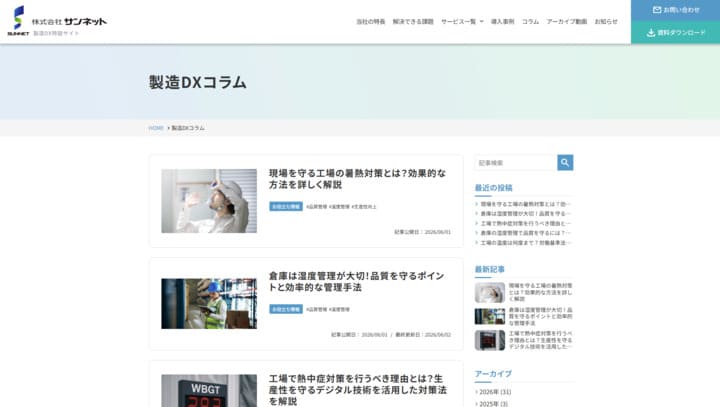Open 最新記事 text link 倉庫は湿度管理が大切
The image size is (720, 407).
pyautogui.click(x=540, y=317)
